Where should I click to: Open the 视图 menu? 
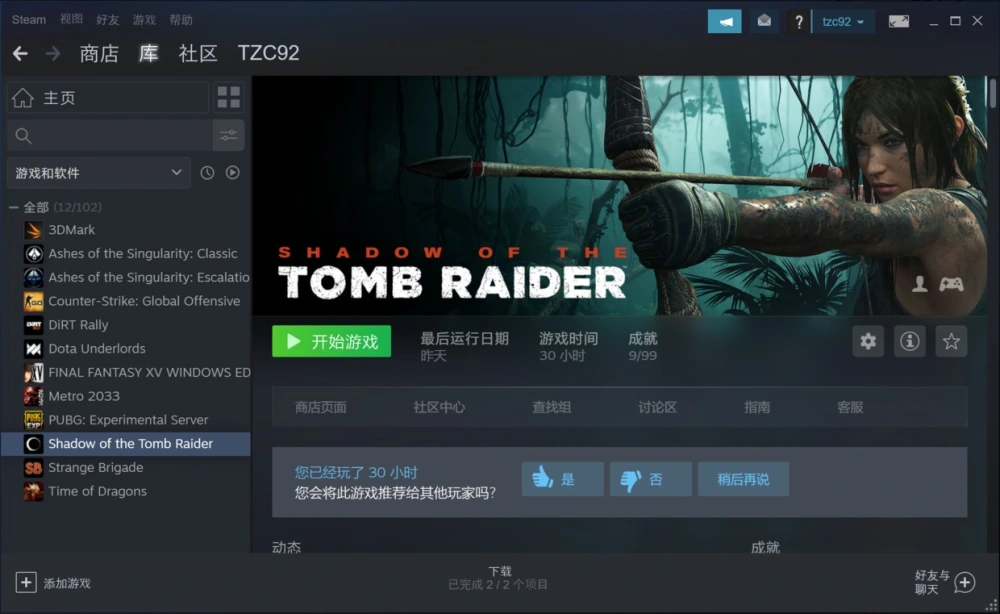point(71,20)
